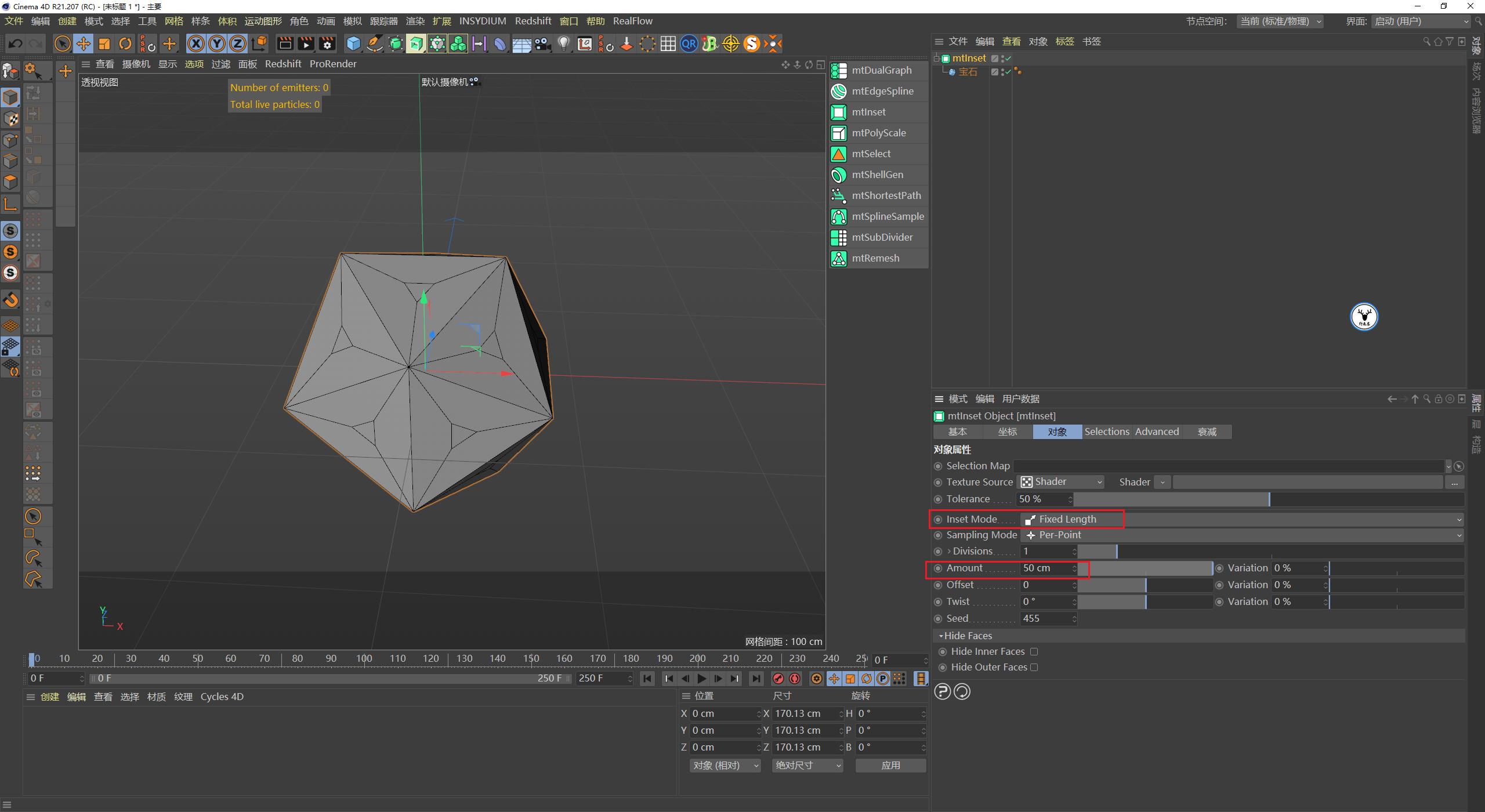1485x812 pixels.
Task: Open the Redshift menu
Action: pos(533,21)
